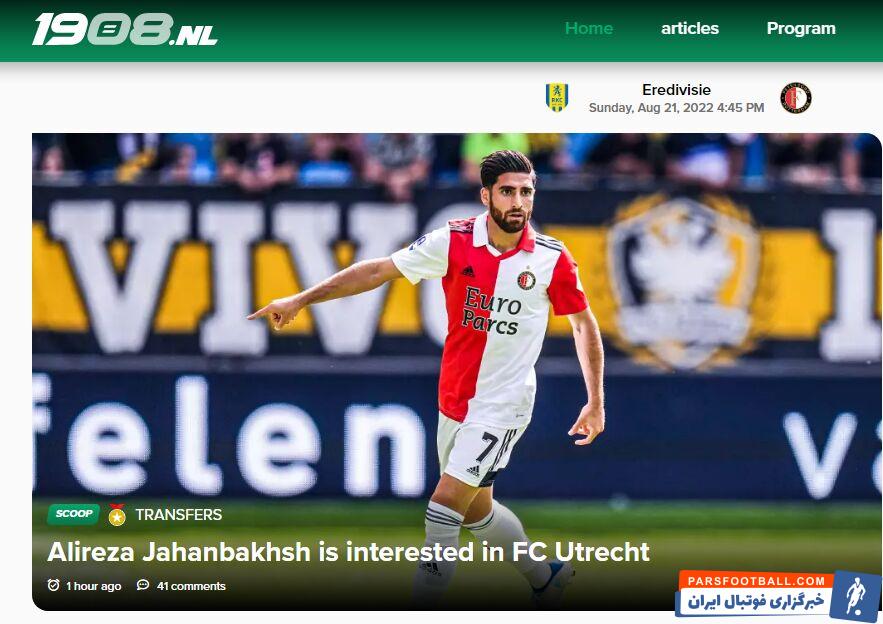
Task: Go to the articles section
Action: pyautogui.click(x=690, y=28)
